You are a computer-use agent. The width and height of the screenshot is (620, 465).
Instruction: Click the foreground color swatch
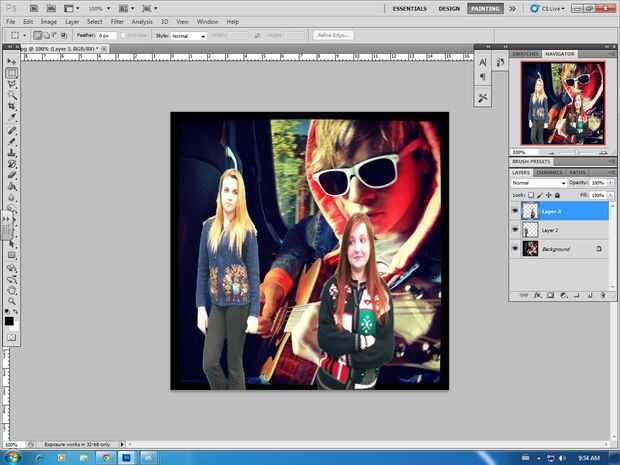click(x=9, y=321)
